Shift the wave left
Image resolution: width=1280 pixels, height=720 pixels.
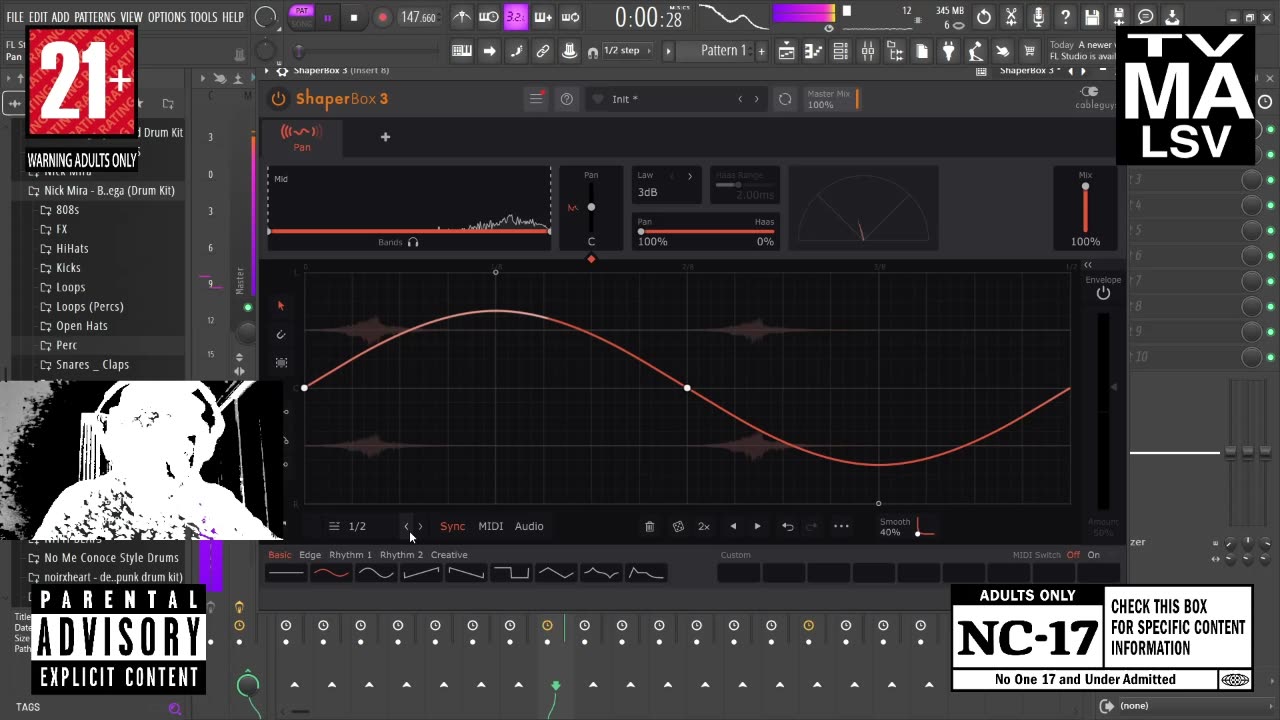(733, 526)
